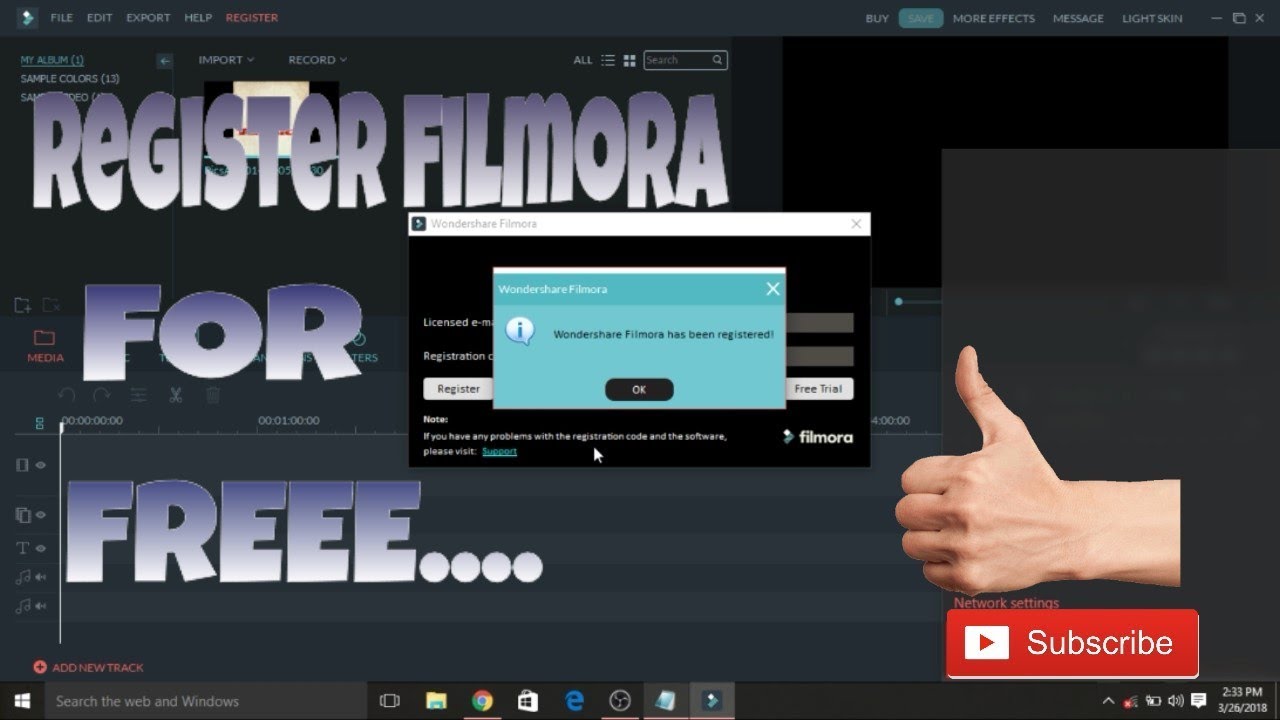Click the text track T icon

point(22,548)
